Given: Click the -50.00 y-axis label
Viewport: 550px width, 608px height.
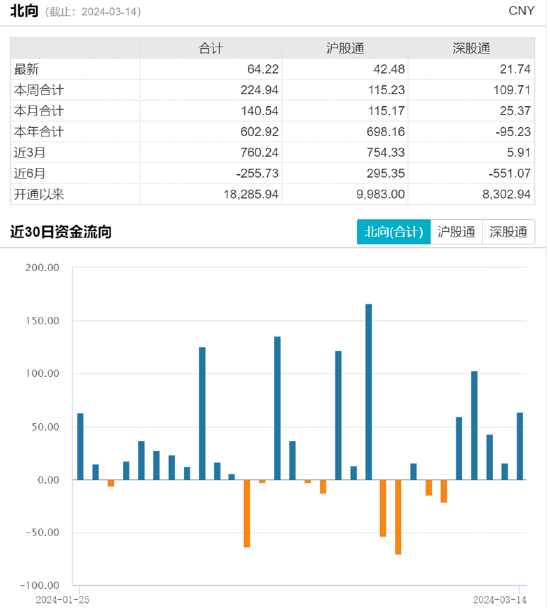Looking at the screenshot, I should [x=43, y=532].
